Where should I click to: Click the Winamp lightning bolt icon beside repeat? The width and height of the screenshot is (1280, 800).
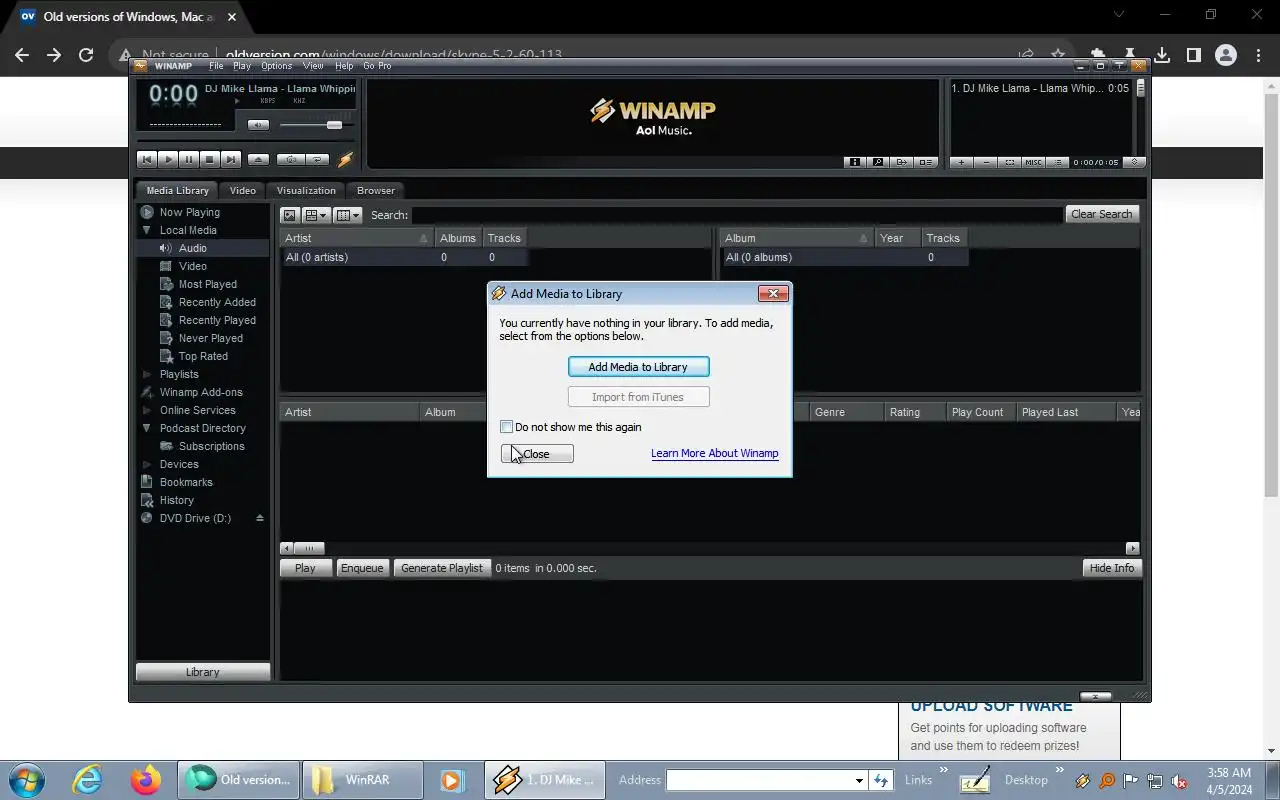345,159
